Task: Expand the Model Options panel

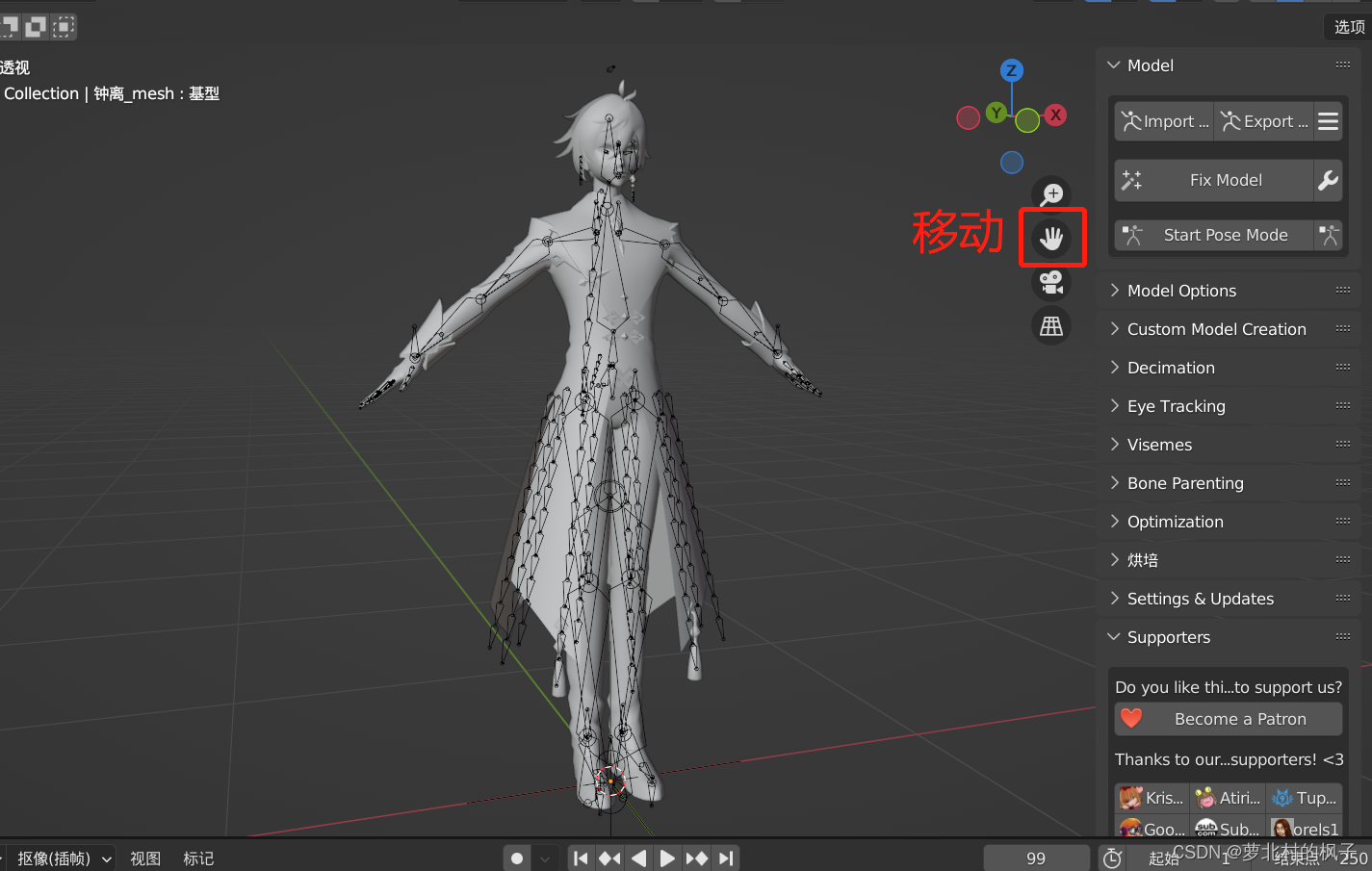Action: click(x=1115, y=291)
